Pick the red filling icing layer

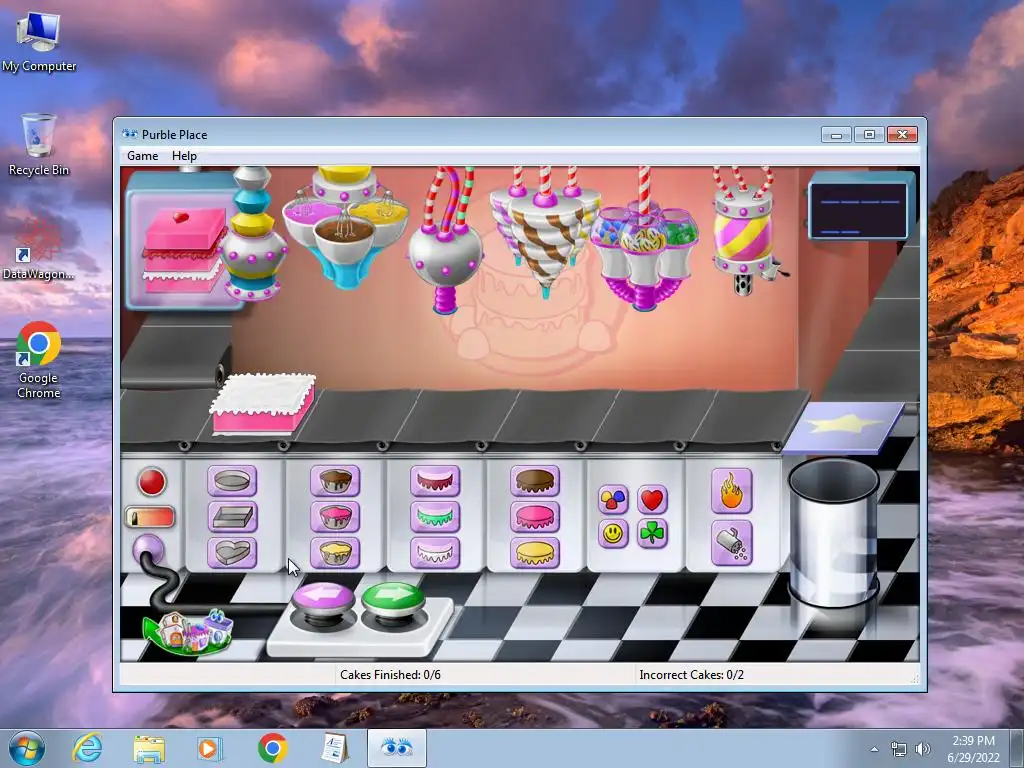435,481
